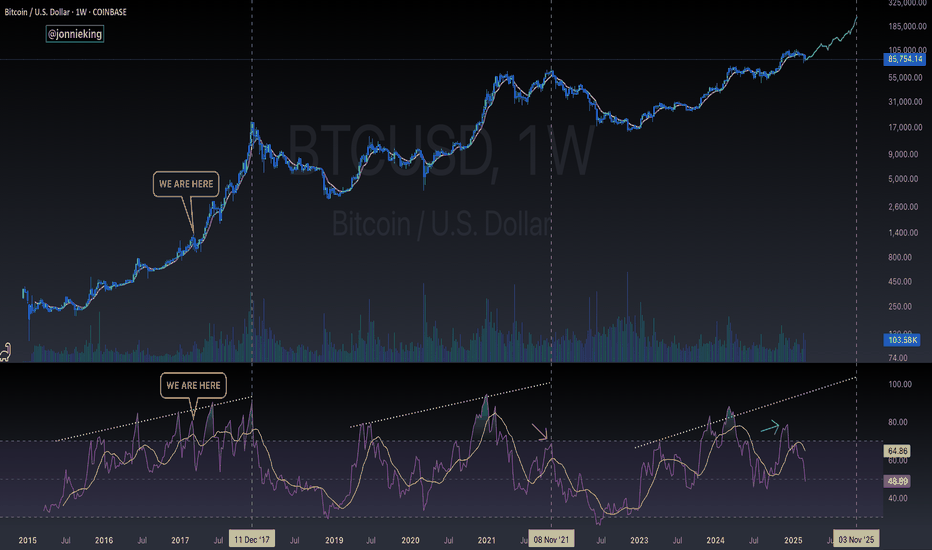Image resolution: width=932 pixels, height=550 pixels.
Task: Click the 2015 label on time axis
Action: click(x=27, y=540)
